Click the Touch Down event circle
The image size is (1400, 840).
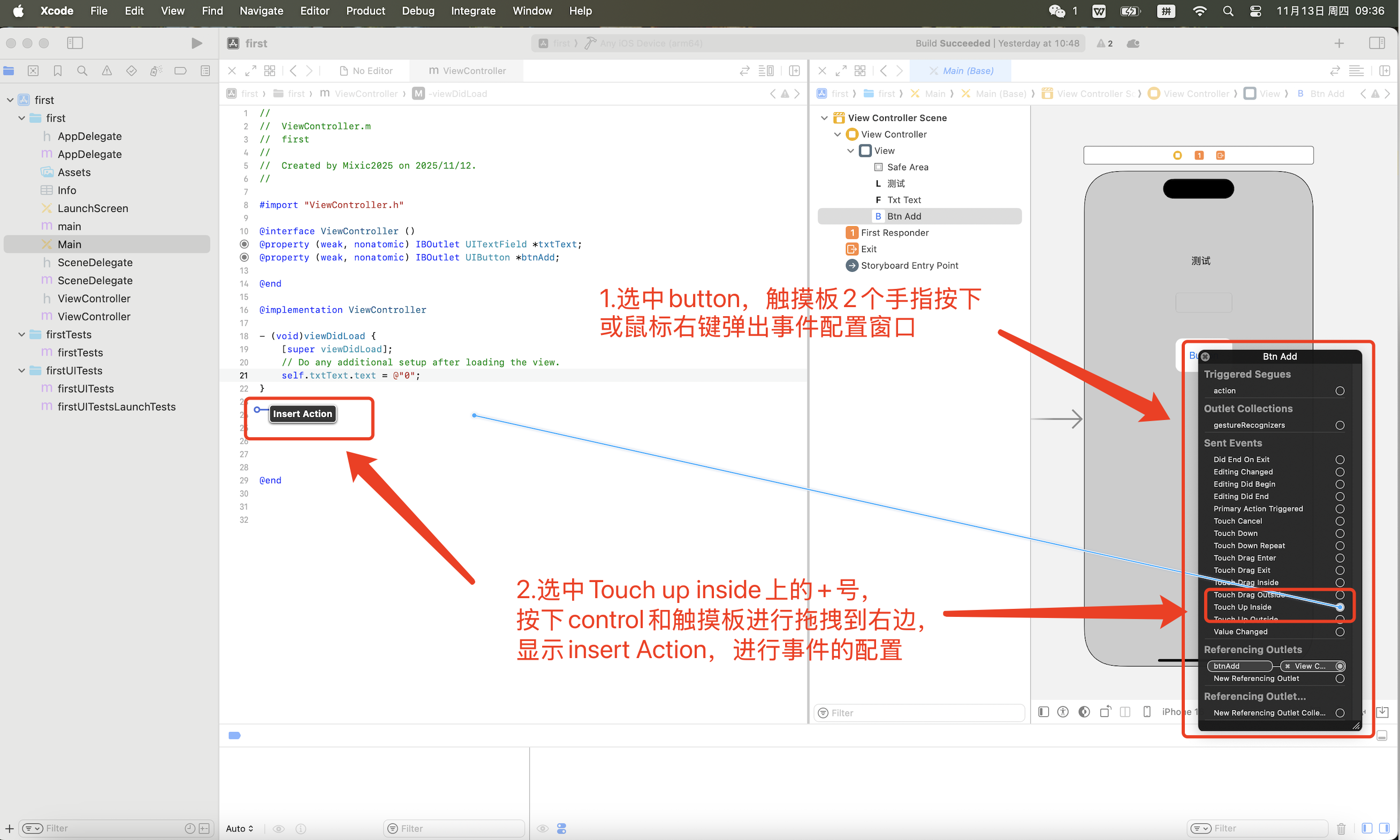click(1340, 533)
